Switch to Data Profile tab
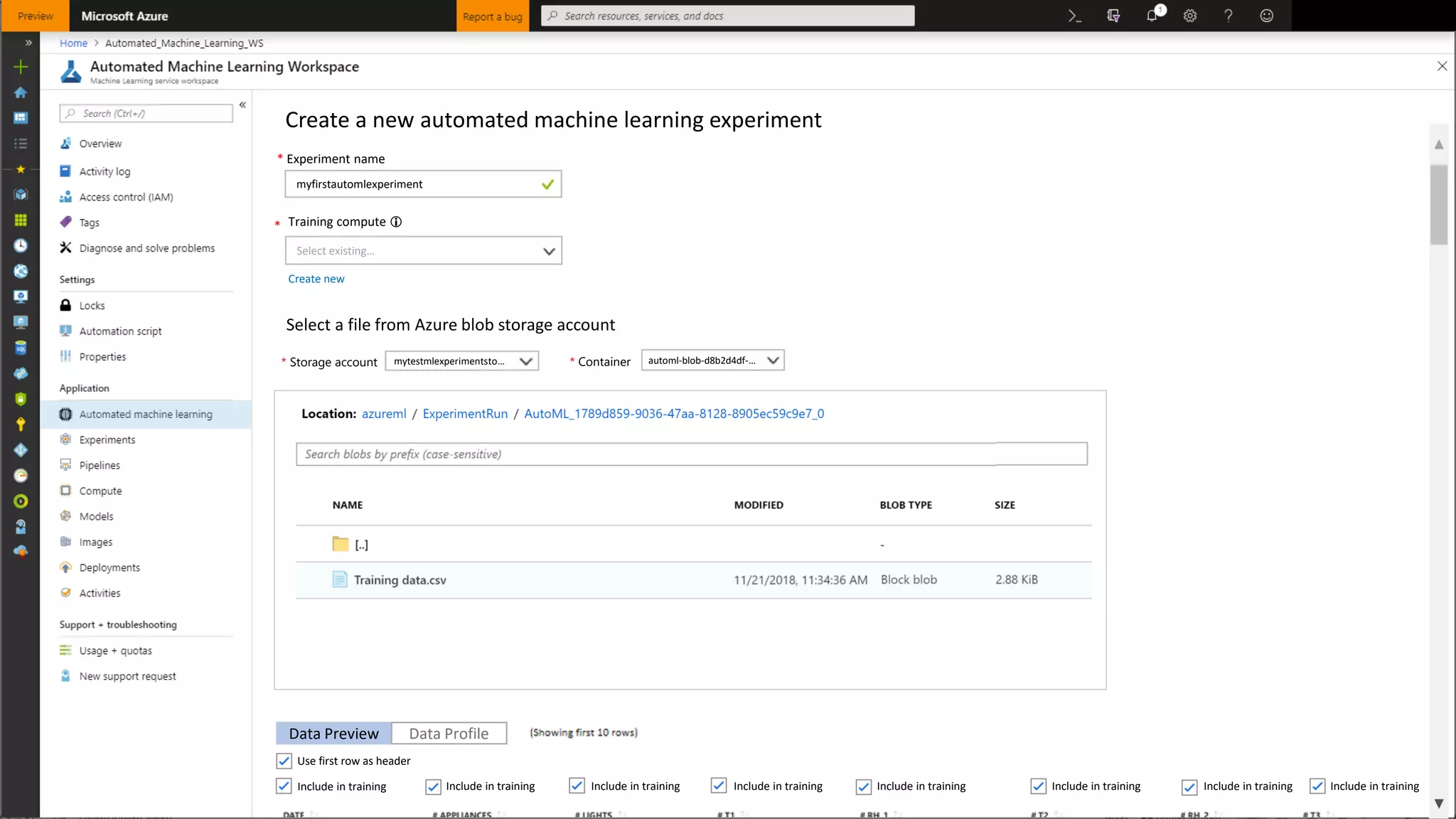1456x819 pixels. 449,733
